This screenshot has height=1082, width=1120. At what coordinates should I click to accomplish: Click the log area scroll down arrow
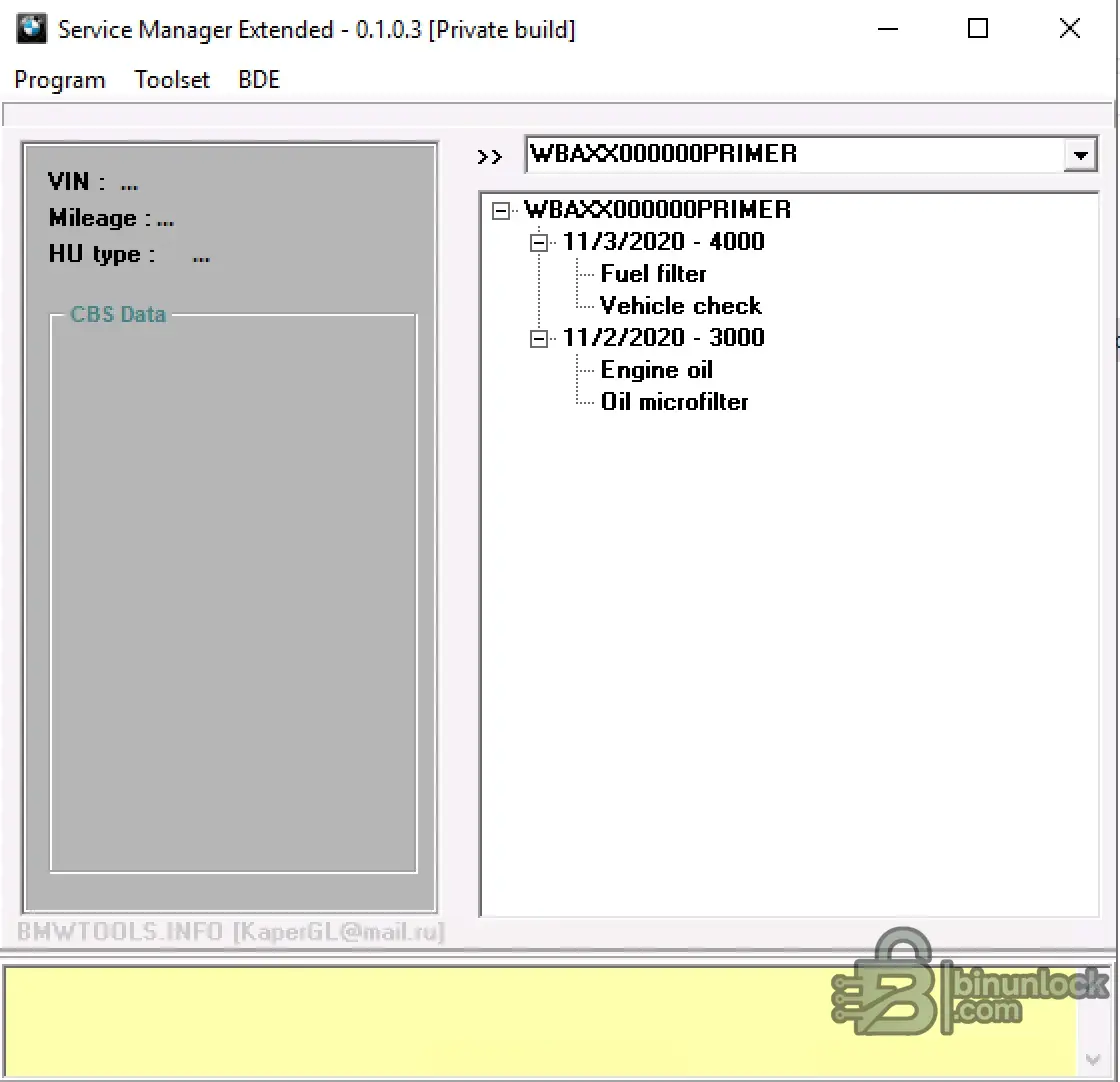[x=1093, y=1060]
